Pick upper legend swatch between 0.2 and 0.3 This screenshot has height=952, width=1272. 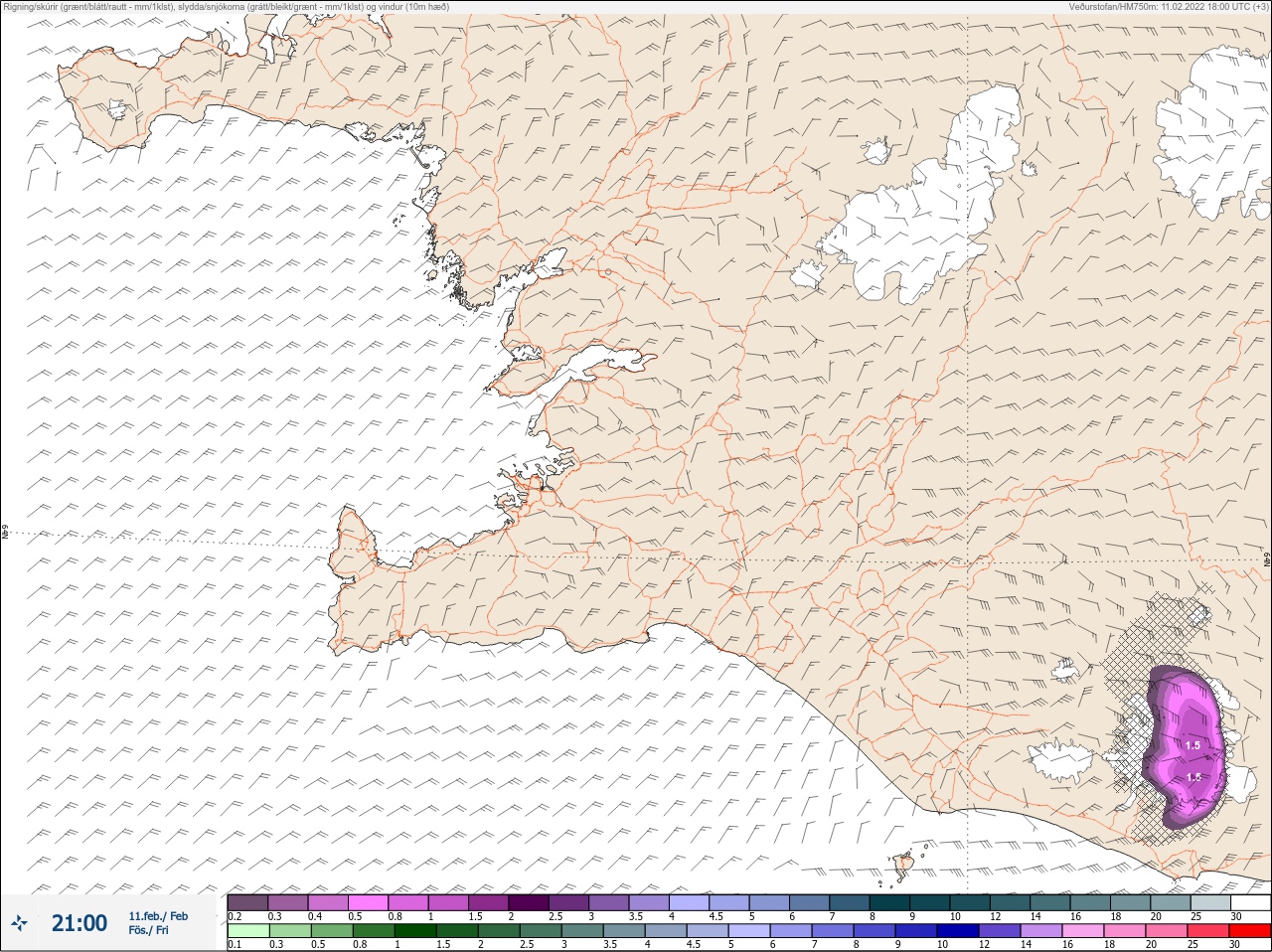247,901
